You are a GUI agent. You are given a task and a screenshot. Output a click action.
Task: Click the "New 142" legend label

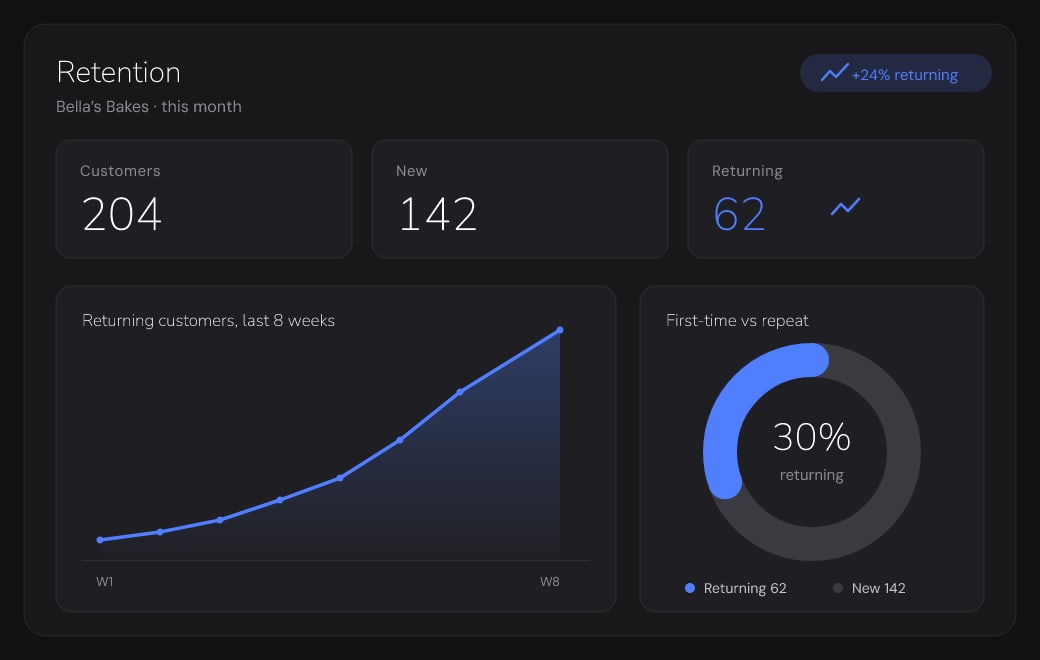point(878,588)
